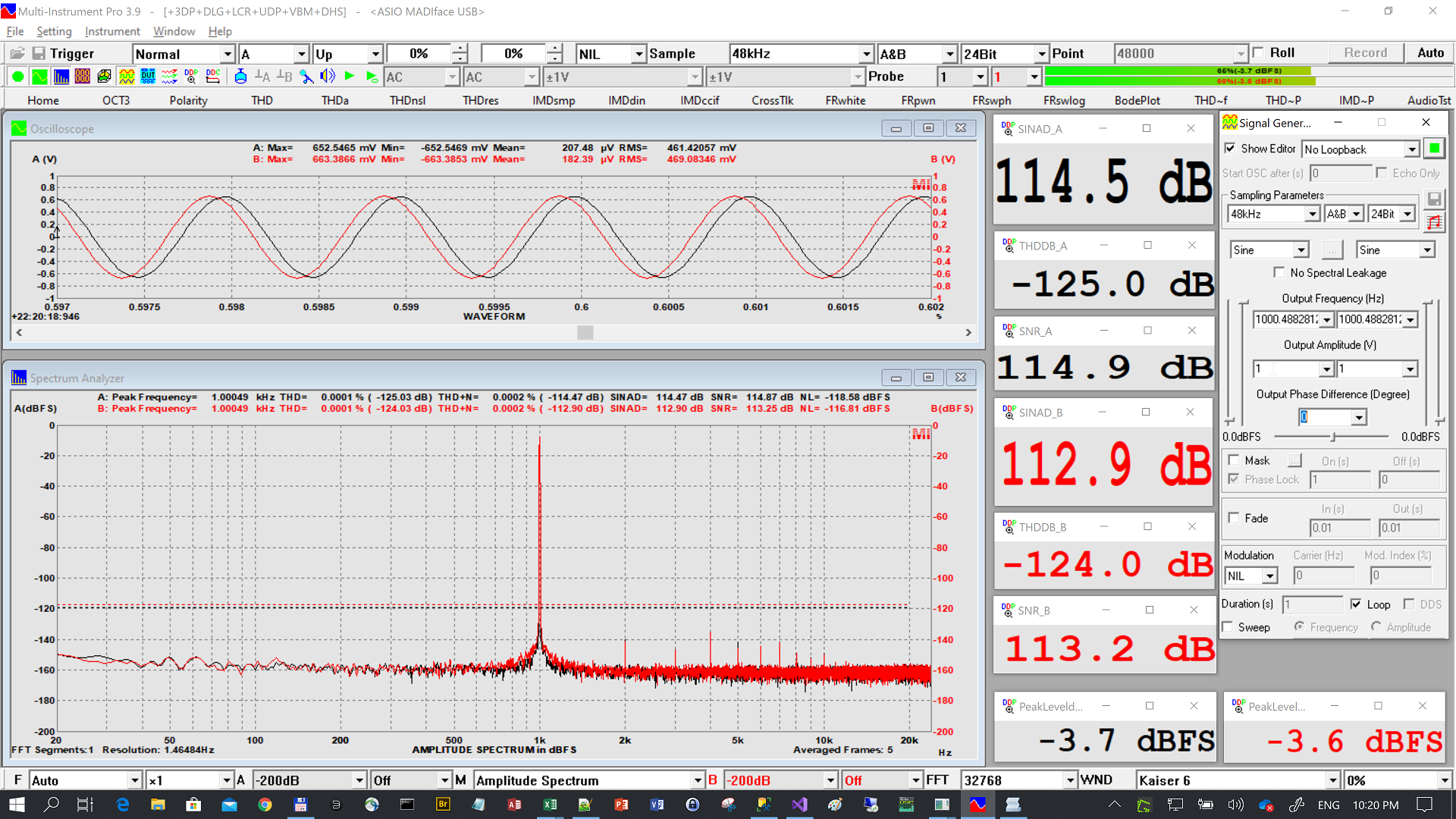Enable the Mask checkbox

coord(1234,460)
